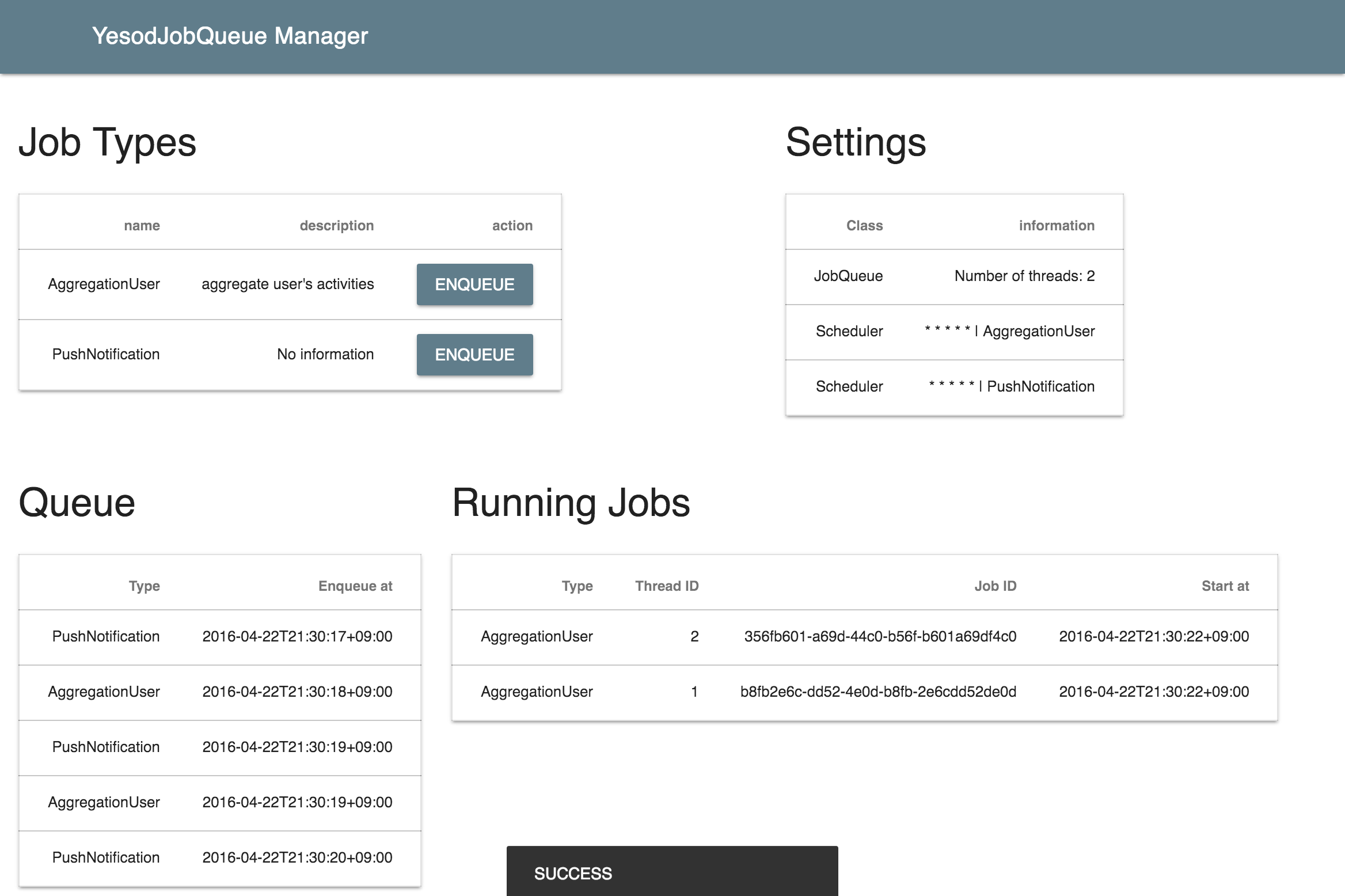Select queued PushNotification at 21:30:20

click(220, 858)
